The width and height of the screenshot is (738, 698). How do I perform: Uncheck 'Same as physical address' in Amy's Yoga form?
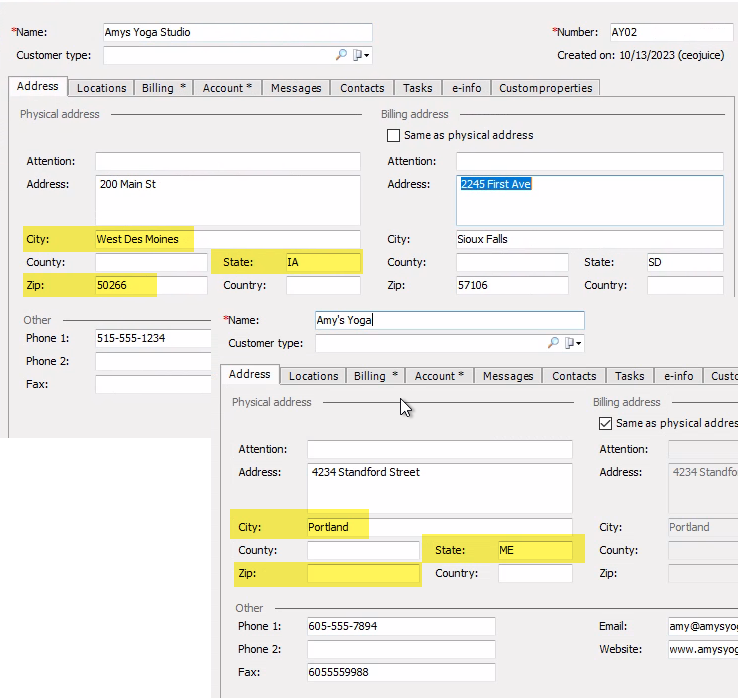[605, 423]
